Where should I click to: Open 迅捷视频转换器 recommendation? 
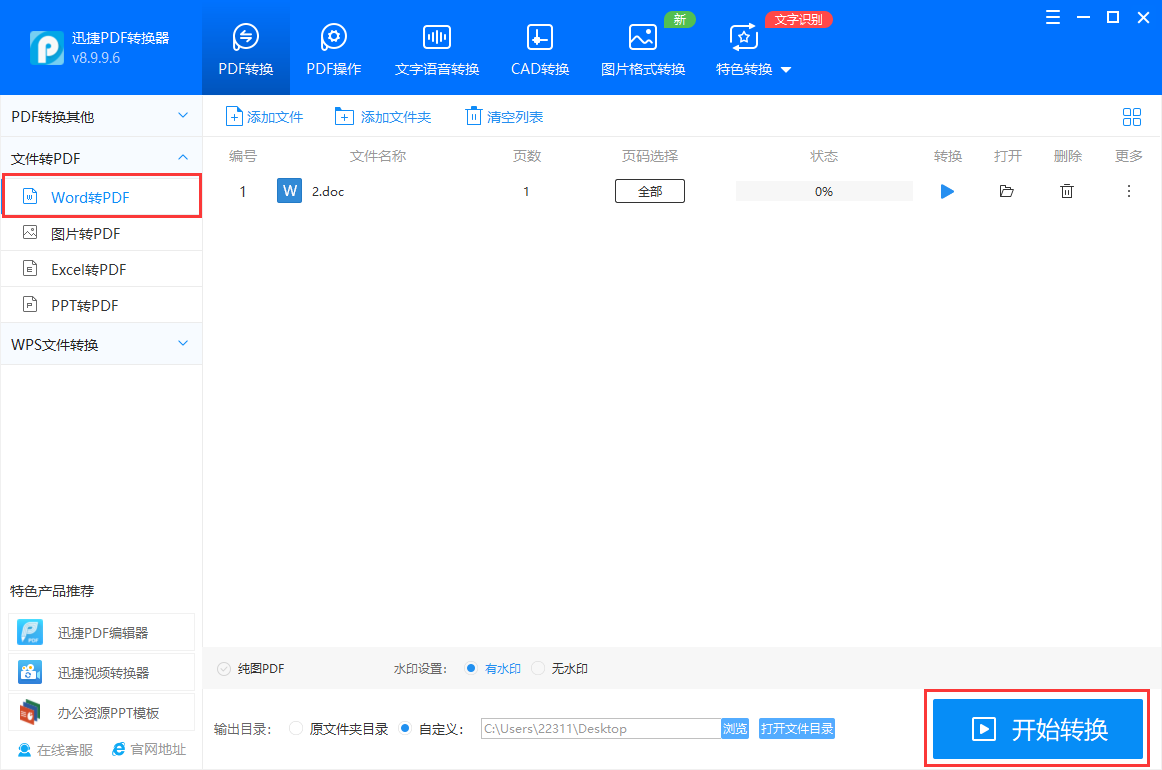(x=100, y=672)
